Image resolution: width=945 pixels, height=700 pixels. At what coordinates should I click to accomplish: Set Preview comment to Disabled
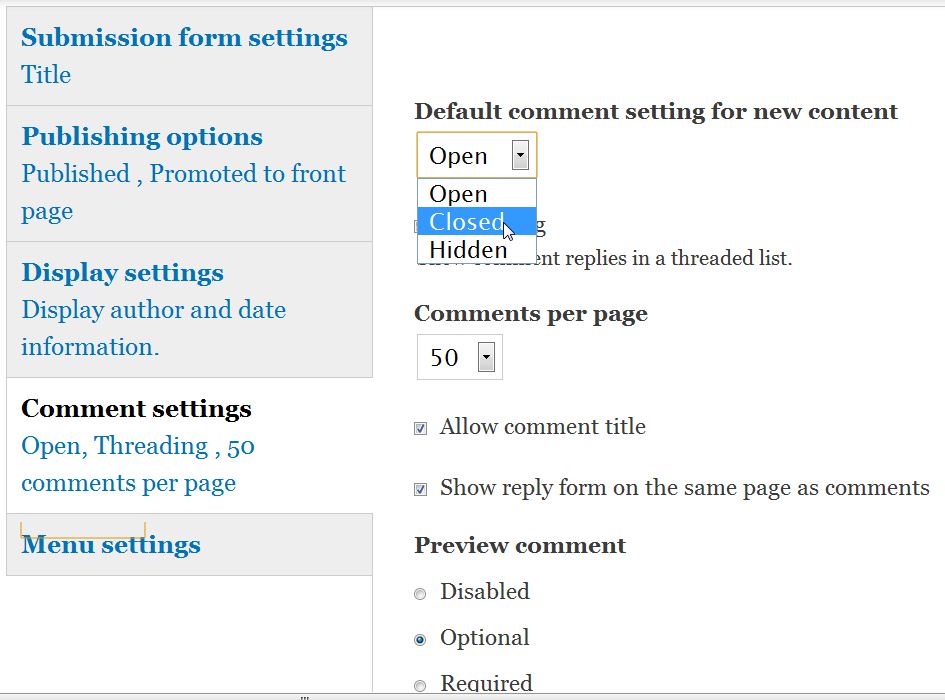pyautogui.click(x=420, y=594)
